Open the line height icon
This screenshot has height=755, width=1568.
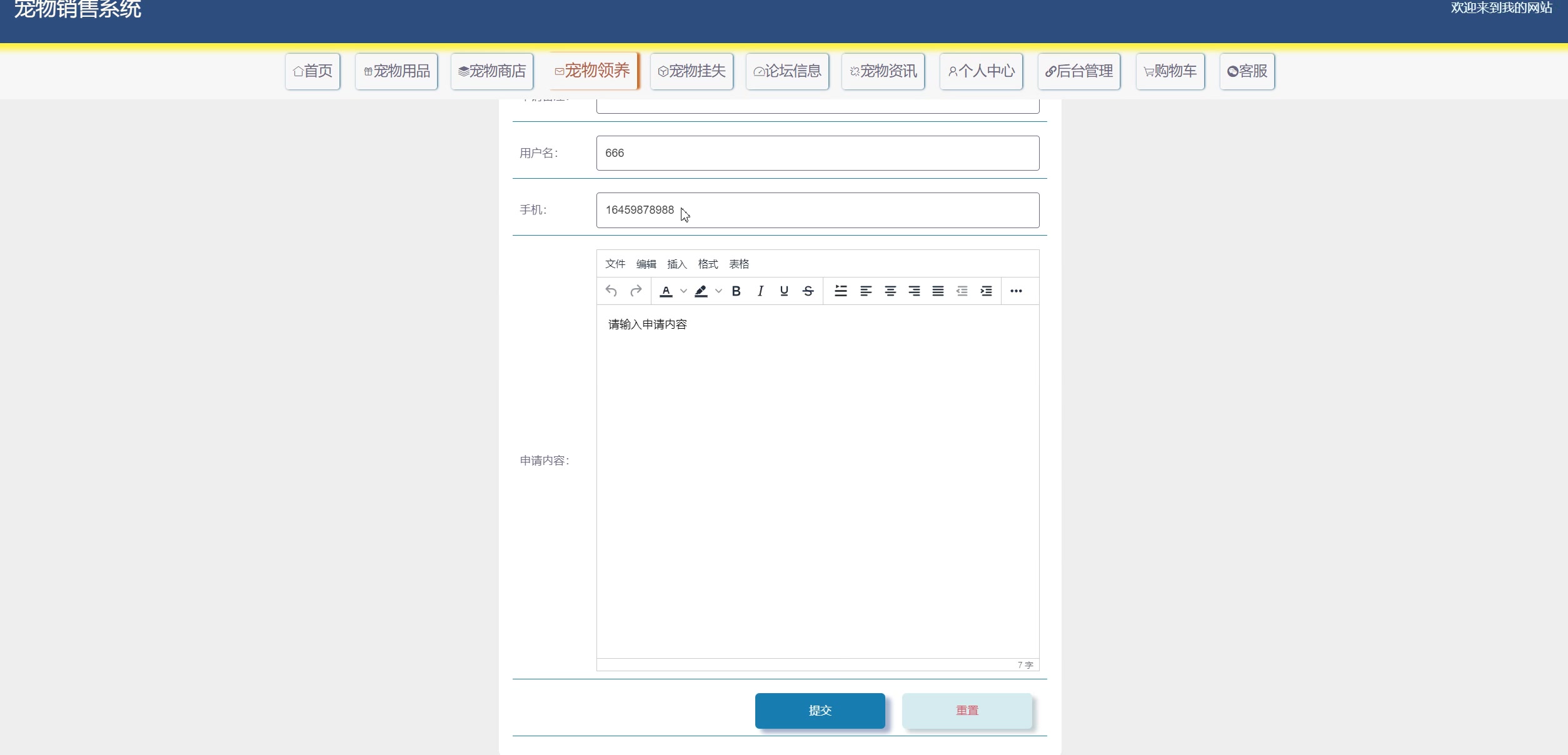tap(841, 291)
